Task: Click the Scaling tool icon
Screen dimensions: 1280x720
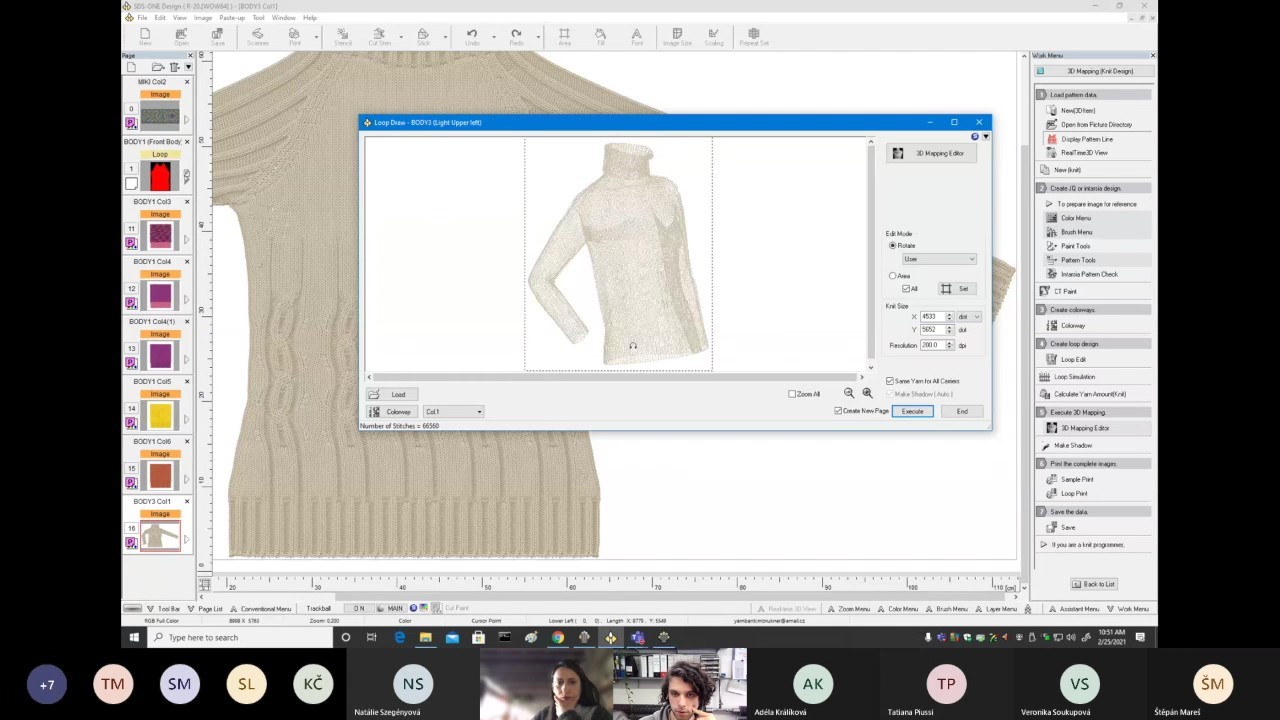Action: (x=714, y=36)
